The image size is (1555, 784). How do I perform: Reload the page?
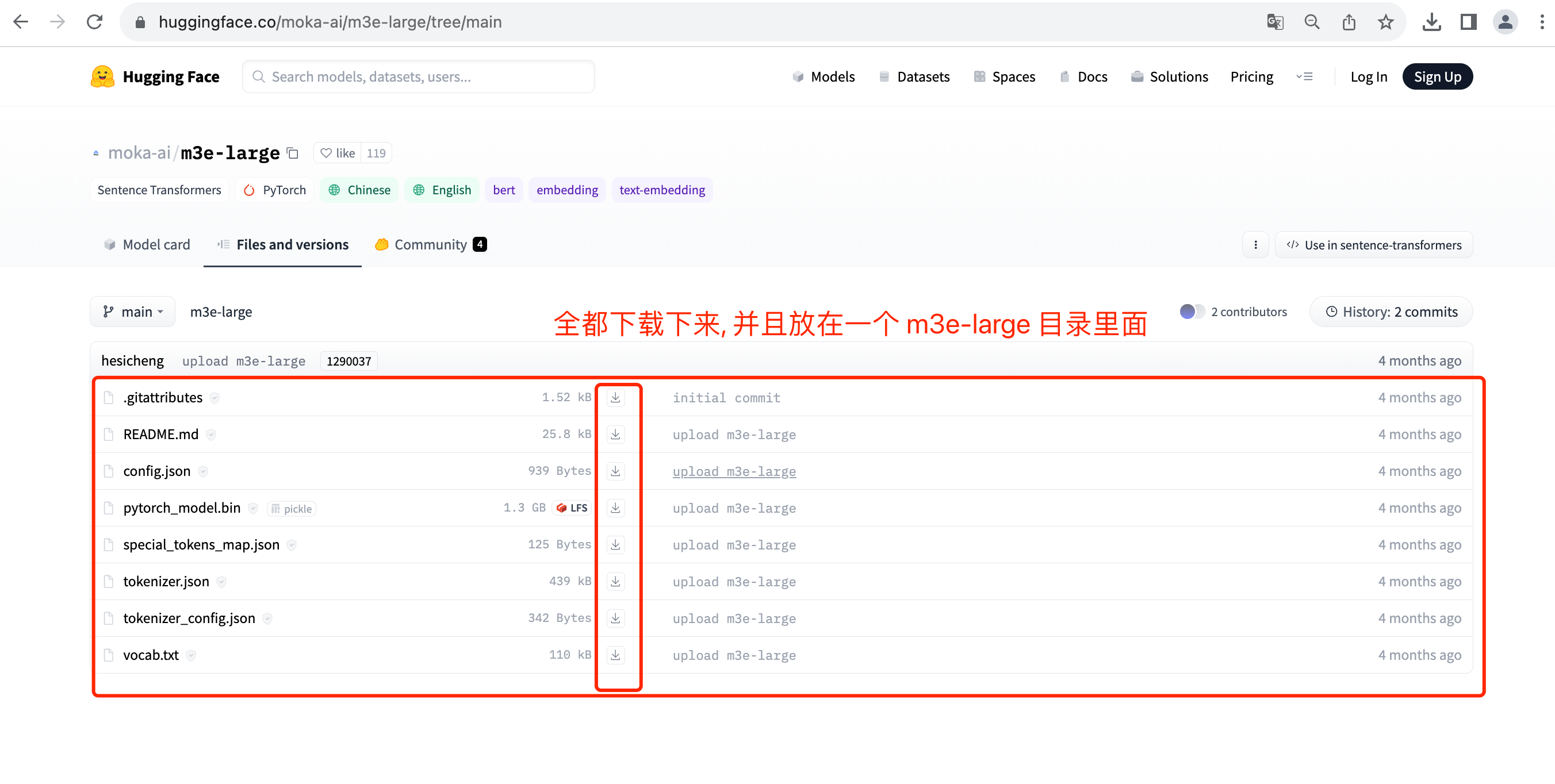pos(95,22)
